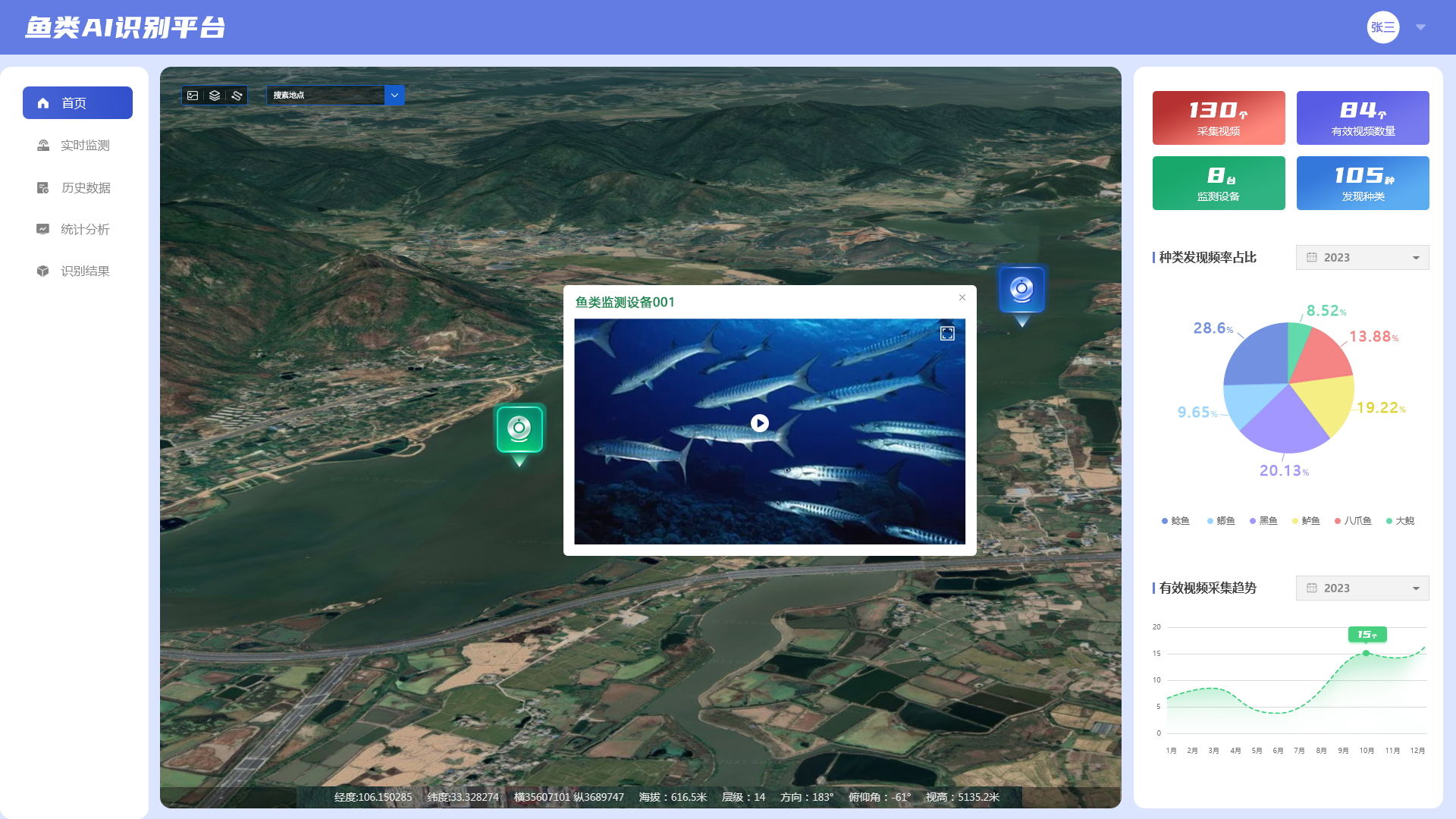Click the 鱼类监测设备001 popup title
The image size is (1456, 819).
click(625, 302)
